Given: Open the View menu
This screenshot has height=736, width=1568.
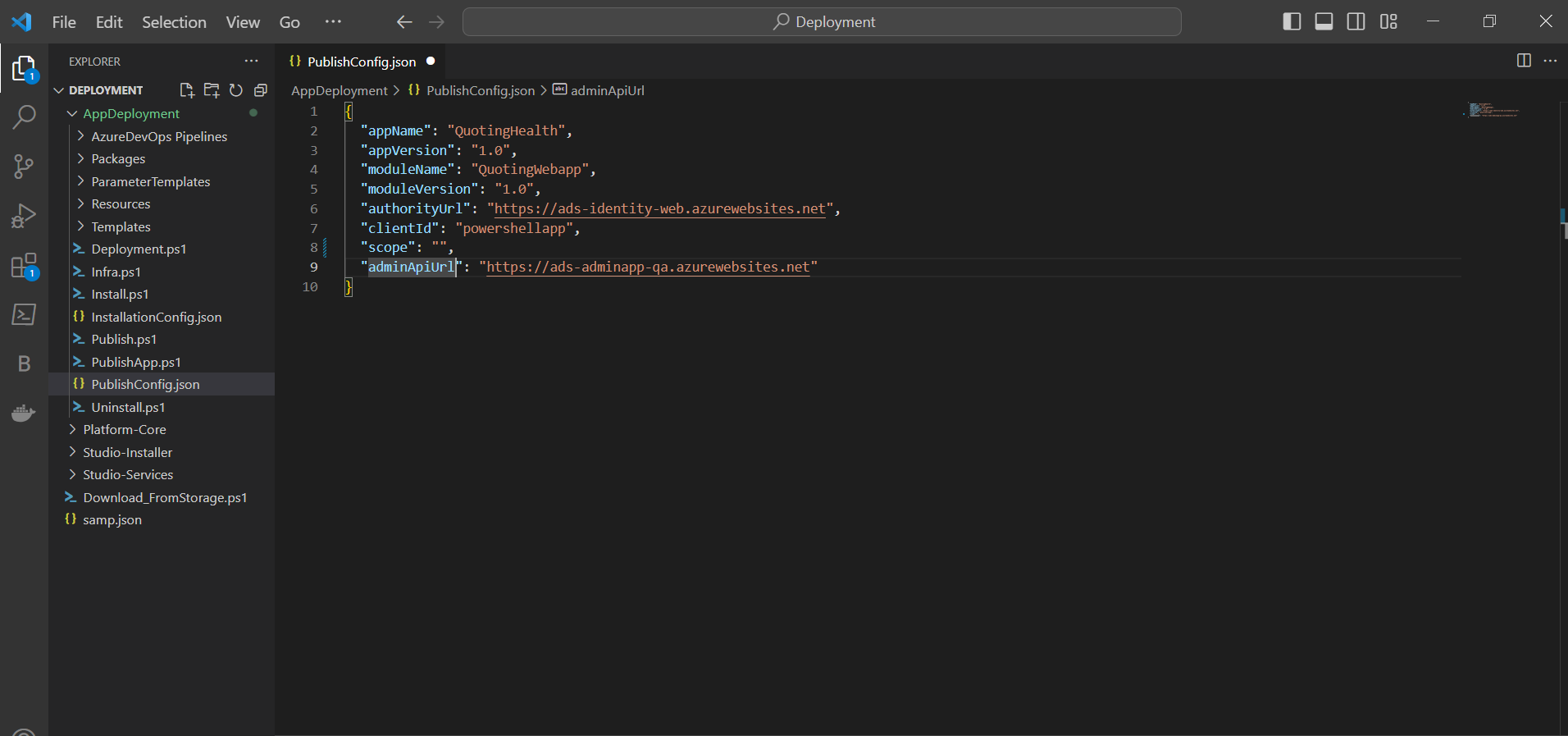Looking at the screenshot, I should point(243,22).
